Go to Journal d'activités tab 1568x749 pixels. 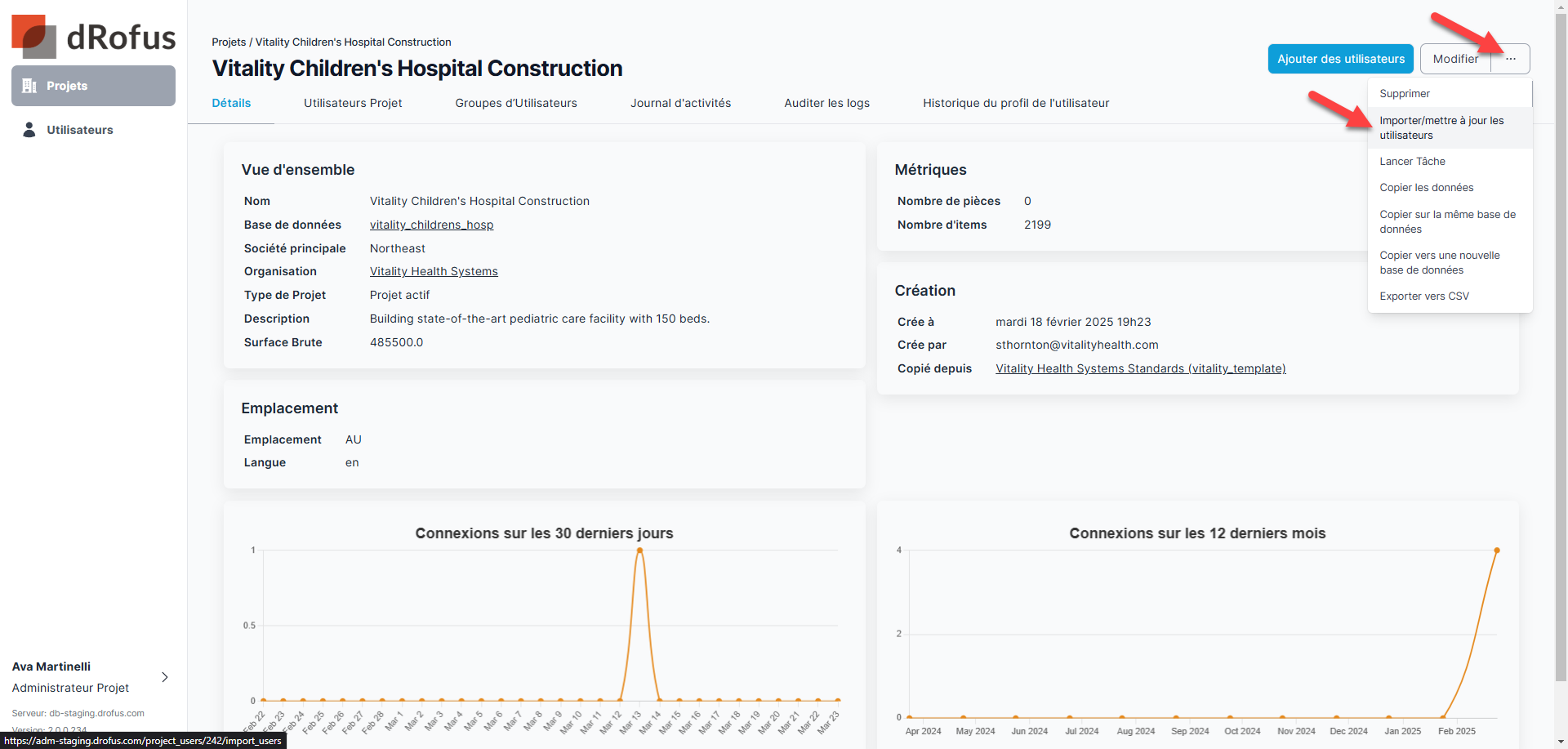click(680, 103)
